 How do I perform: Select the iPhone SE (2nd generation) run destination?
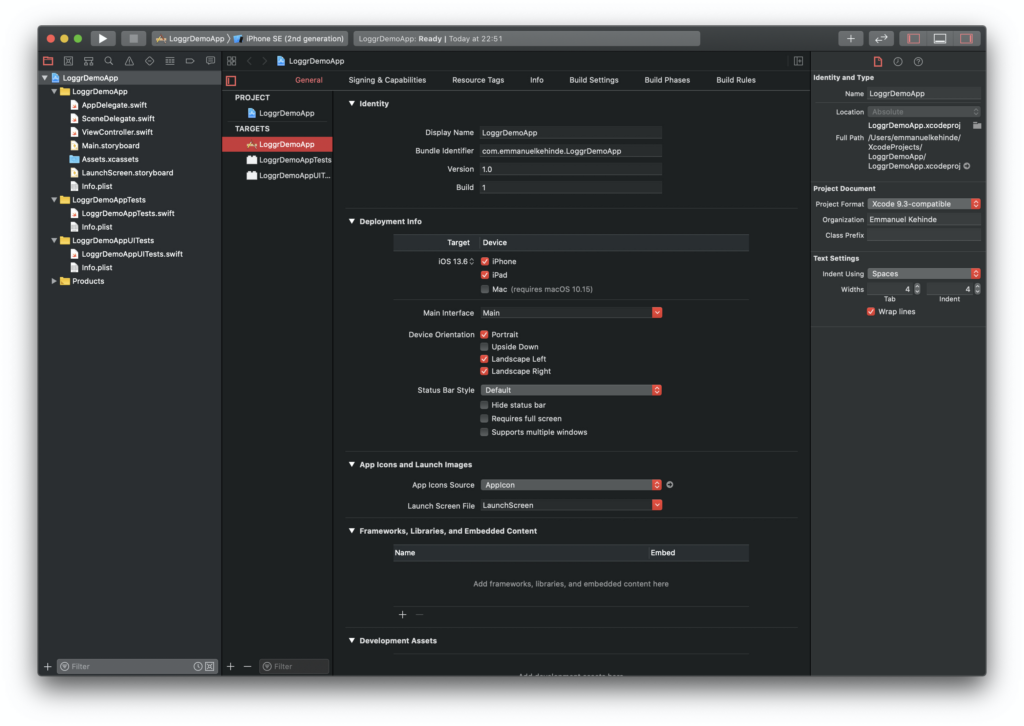(289, 39)
